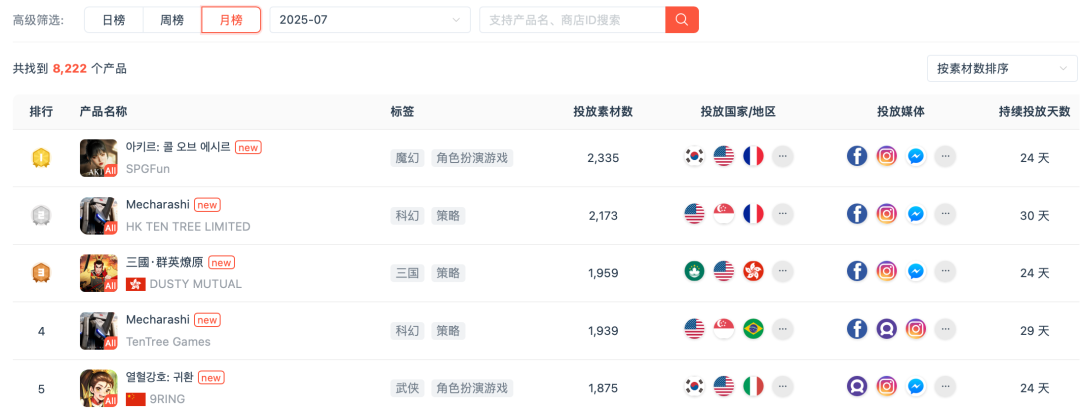Expand more countries for the SPGFun row
The width and height of the screenshot is (1080, 411).
[x=782, y=156]
